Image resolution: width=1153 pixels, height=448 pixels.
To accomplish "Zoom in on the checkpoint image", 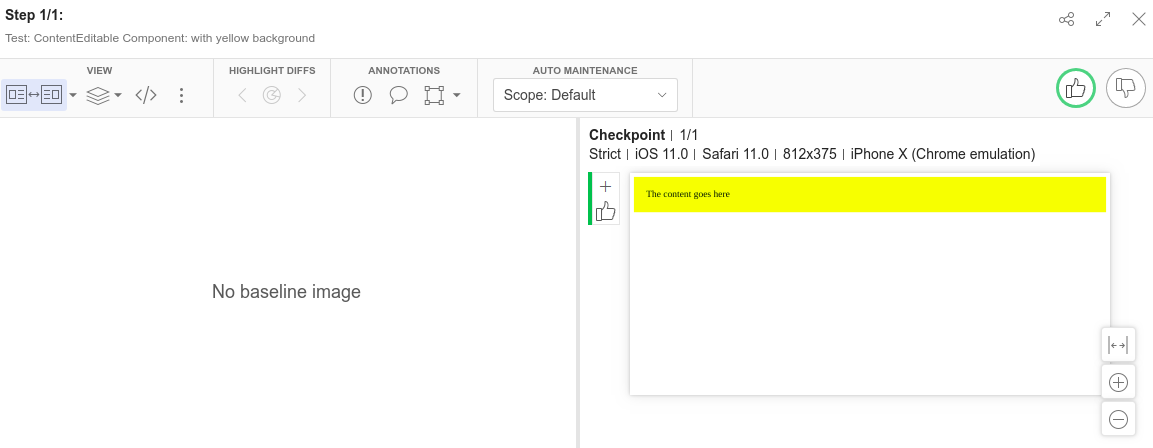I will click(1118, 382).
